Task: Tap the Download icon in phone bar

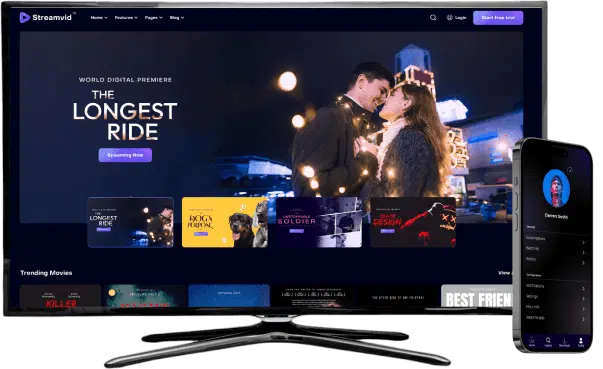Action: [564, 341]
